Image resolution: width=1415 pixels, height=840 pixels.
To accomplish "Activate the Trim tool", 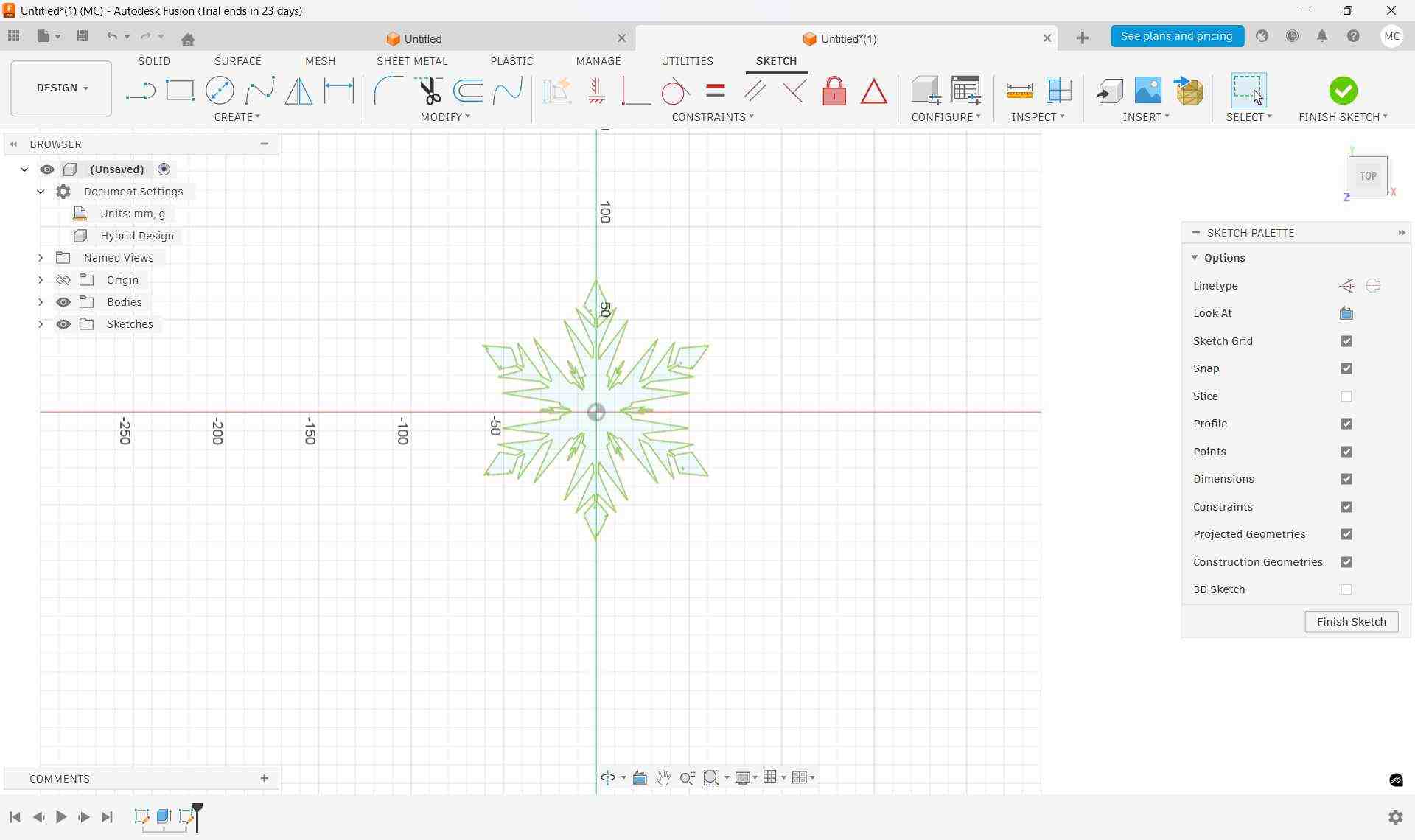I will click(x=430, y=90).
